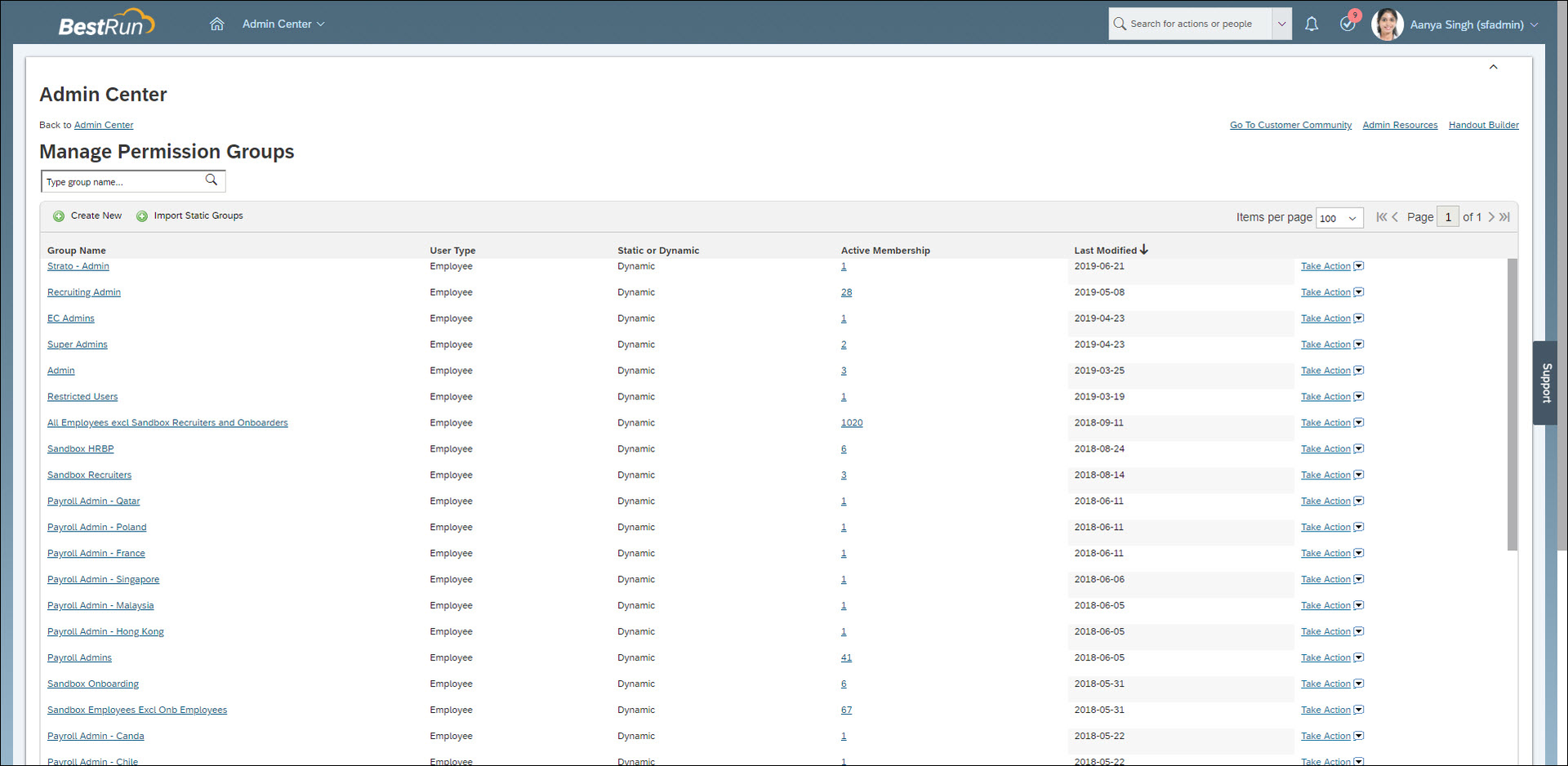Open the Super Admins group link
Screen dimensions: 1568x766
pos(78,345)
